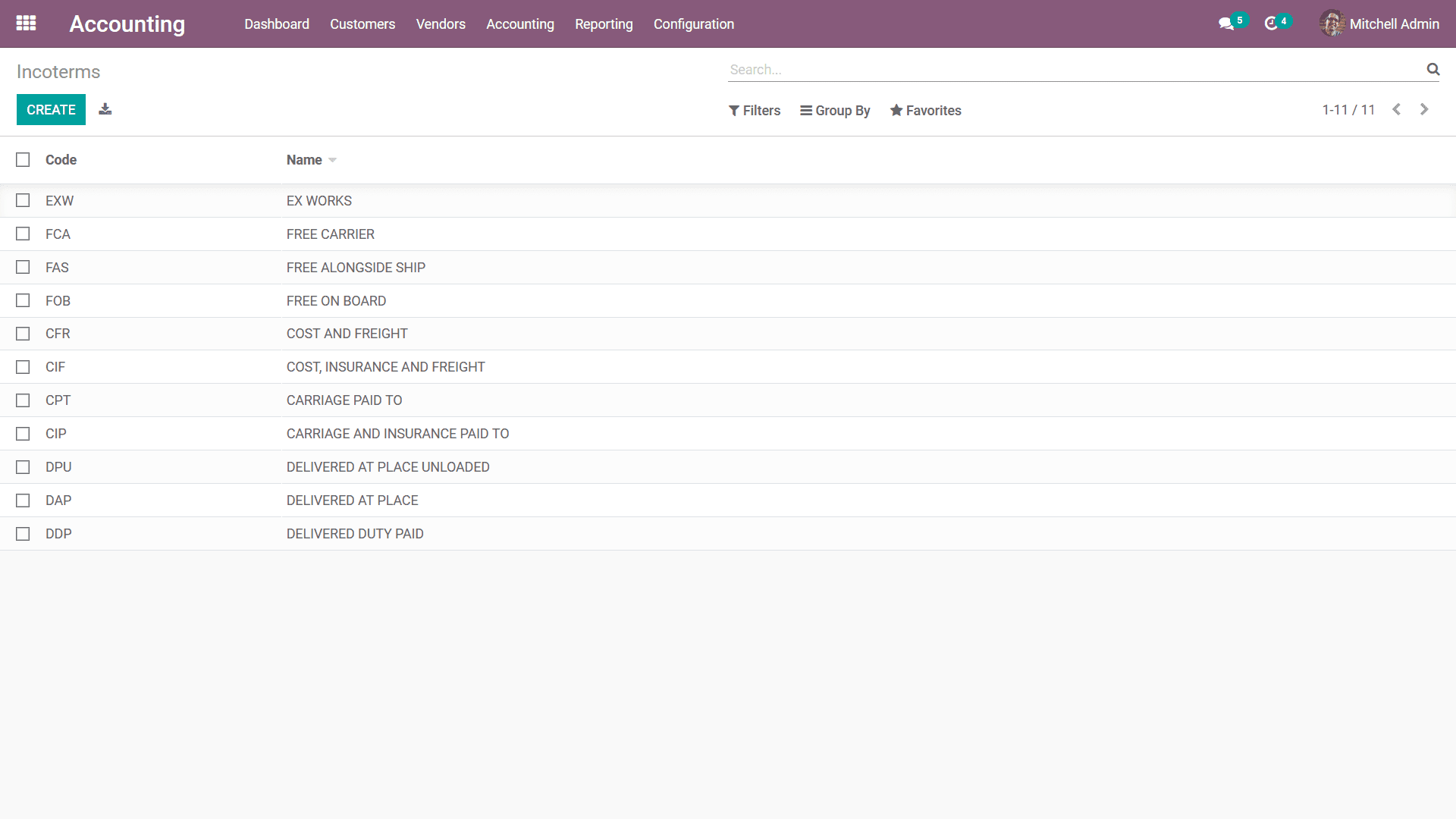Toggle the select-all header checkbox
1456x819 pixels.
pyautogui.click(x=23, y=160)
